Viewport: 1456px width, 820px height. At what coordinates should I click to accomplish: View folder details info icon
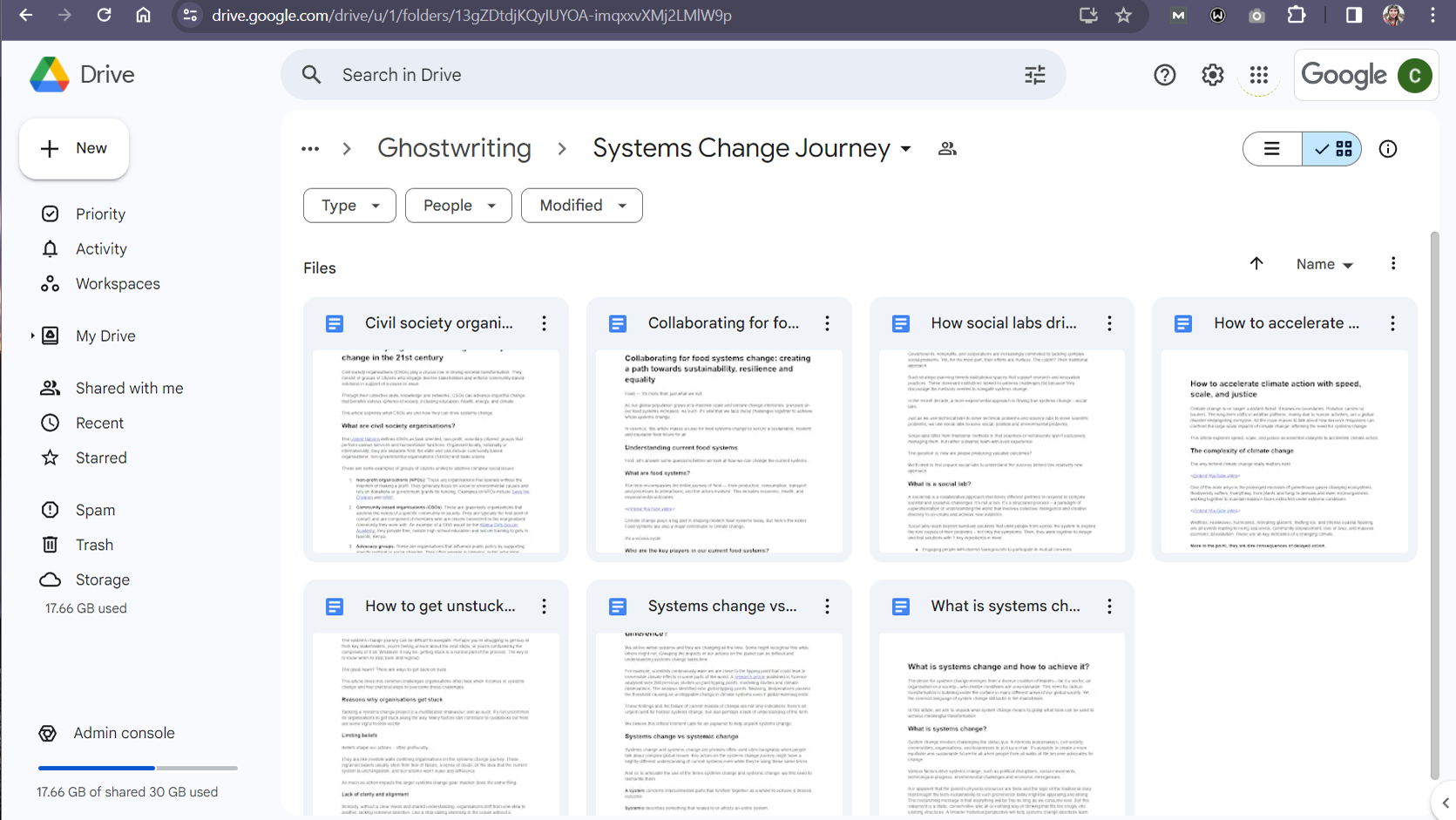pos(1388,149)
